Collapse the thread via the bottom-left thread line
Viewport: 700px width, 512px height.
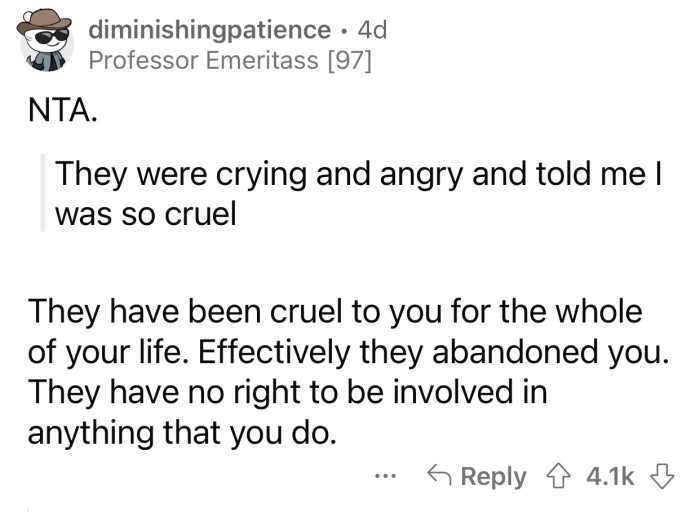click(x=28, y=509)
